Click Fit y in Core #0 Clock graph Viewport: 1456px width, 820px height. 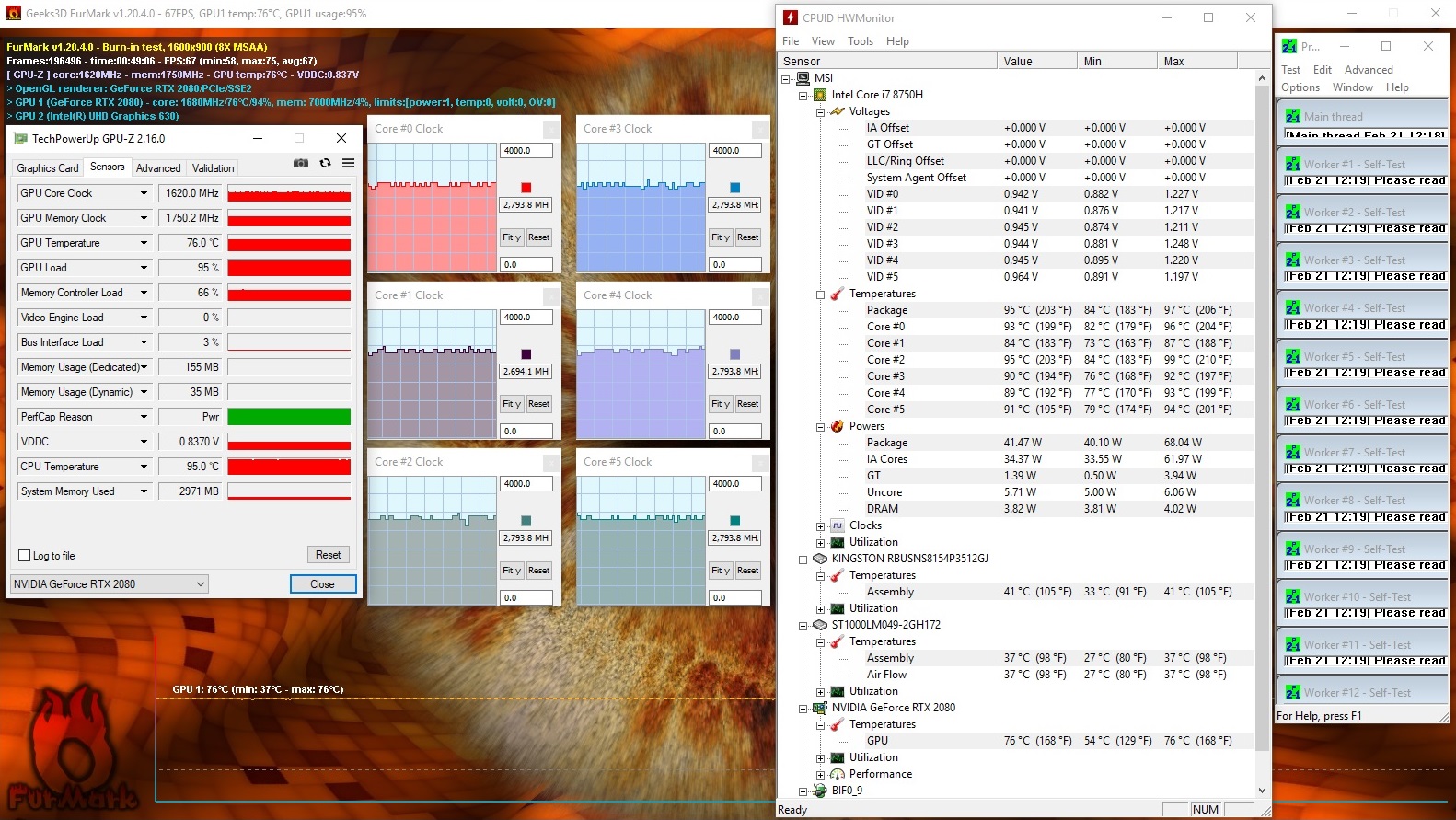click(512, 237)
